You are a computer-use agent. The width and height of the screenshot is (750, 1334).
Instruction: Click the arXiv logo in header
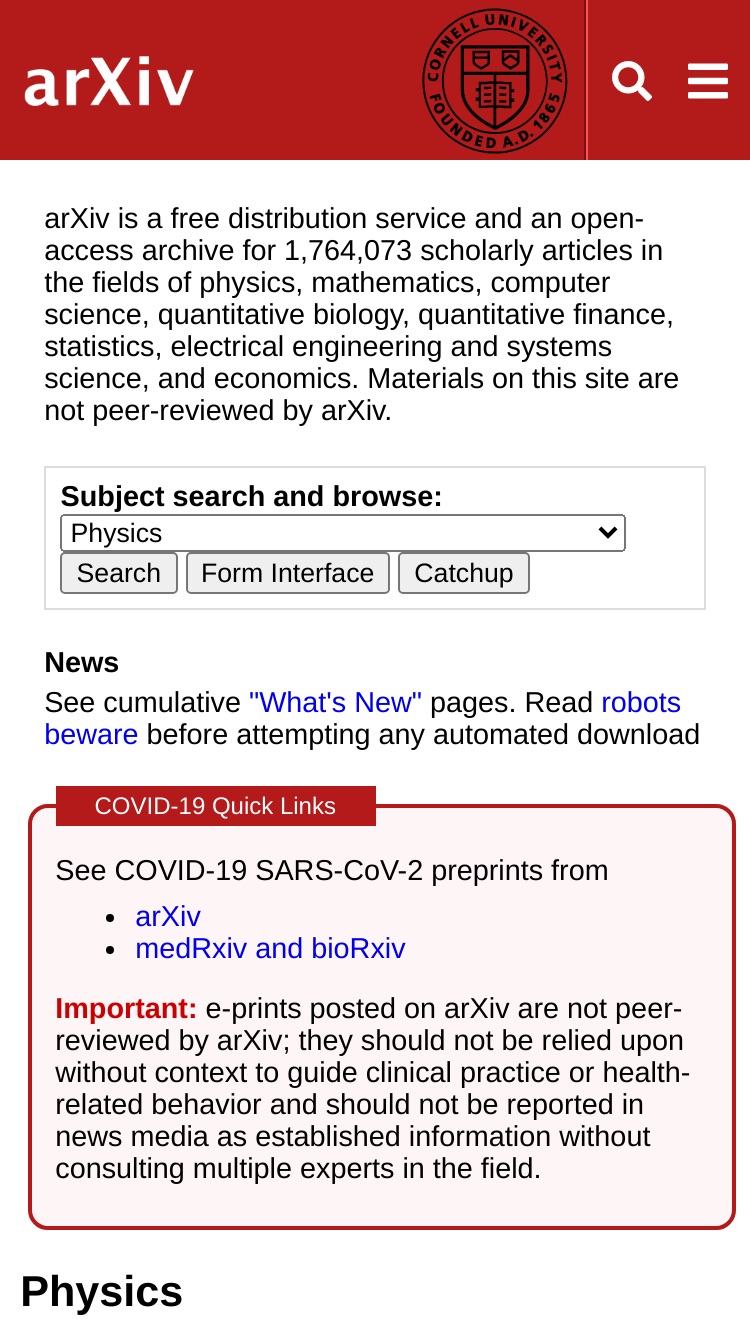[109, 83]
